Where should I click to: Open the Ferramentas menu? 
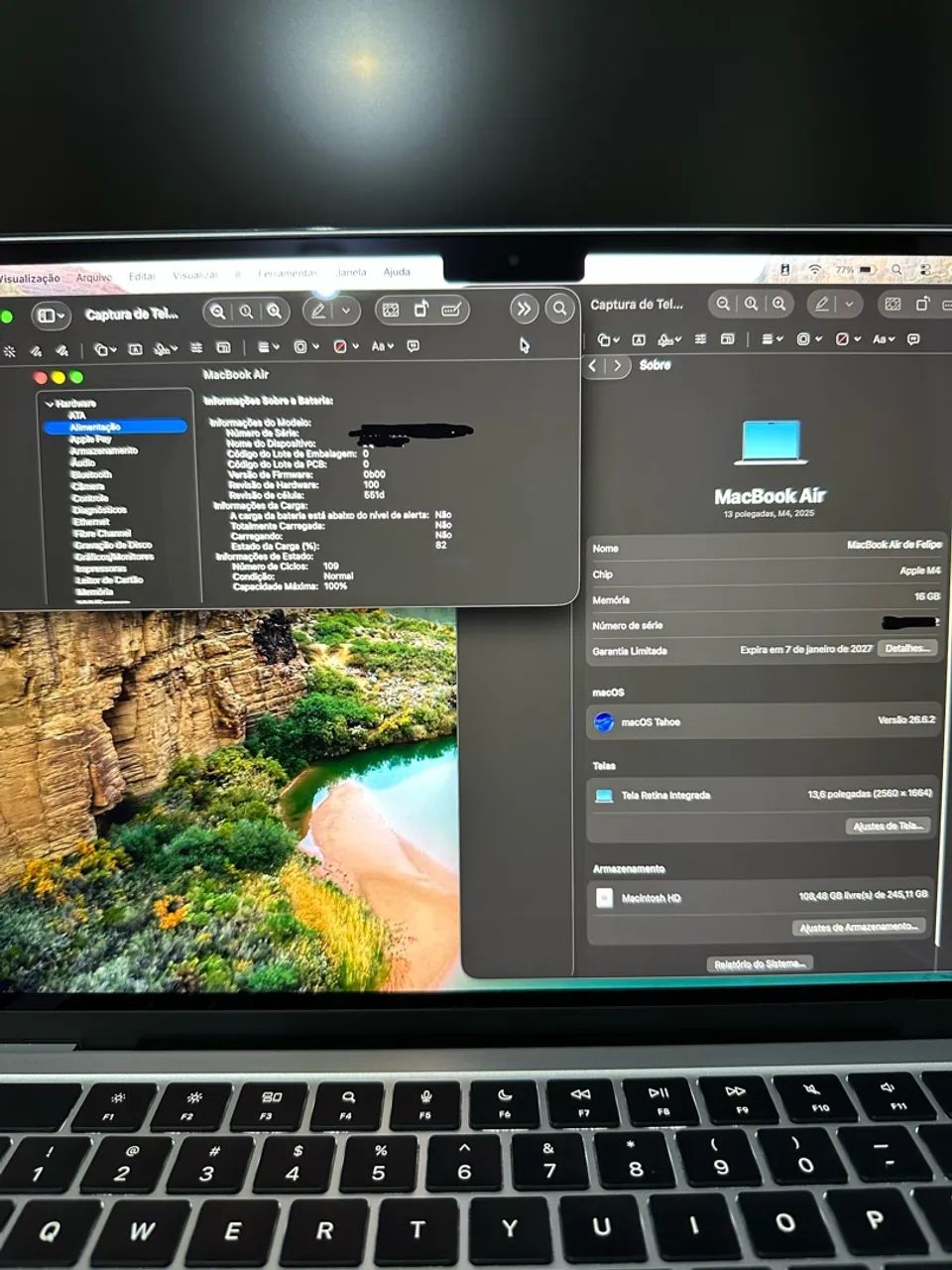288,273
